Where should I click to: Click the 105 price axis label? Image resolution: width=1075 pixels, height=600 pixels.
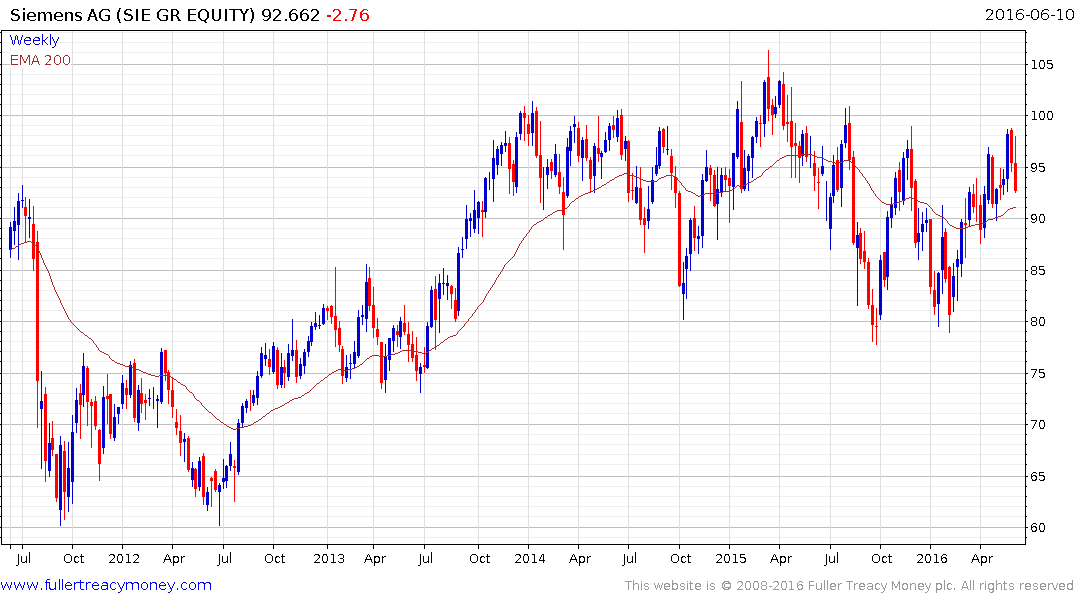click(1041, 64)
